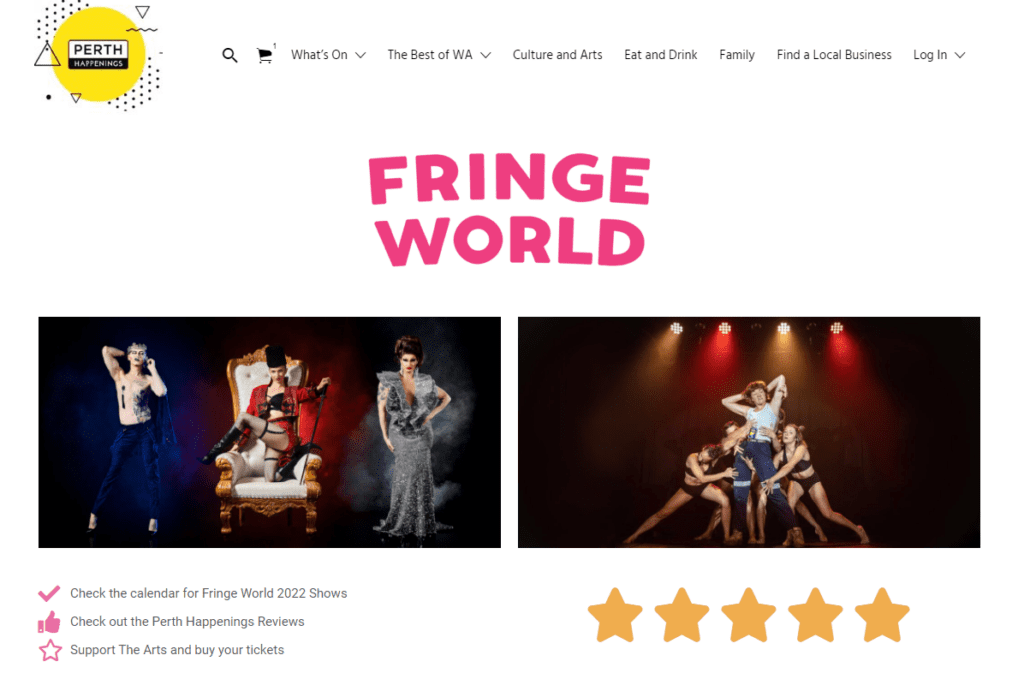Click the pink thumbs-up icon
Viewport: 1024px width, 691px height.
tap(49, 622)
